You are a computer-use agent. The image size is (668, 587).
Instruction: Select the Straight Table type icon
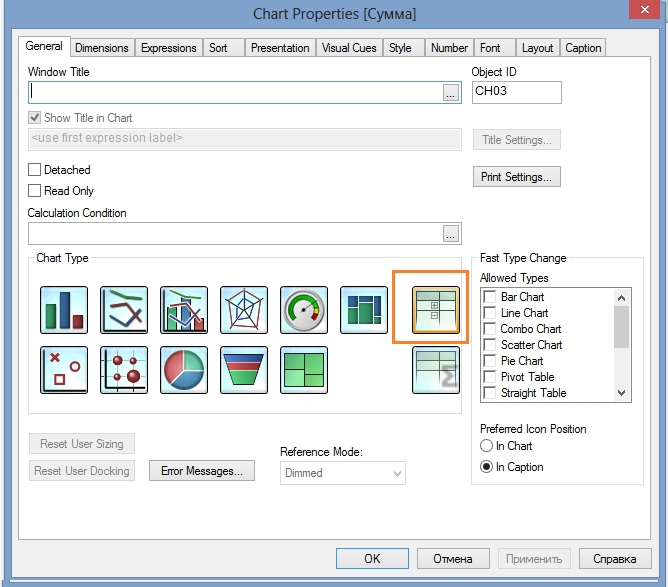pos(436,370)
